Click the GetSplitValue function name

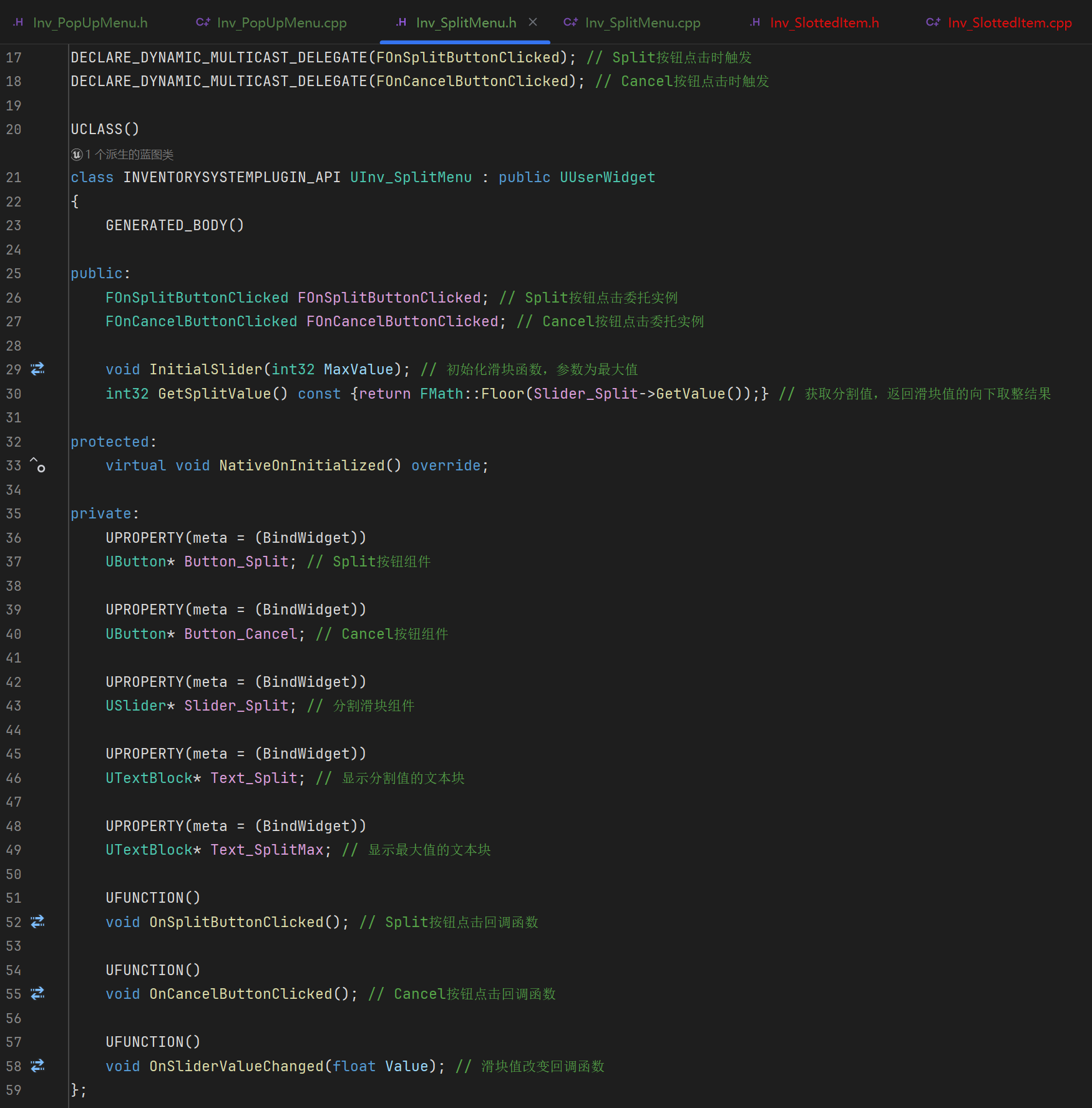pyautogui.click(x=215, y=394)
